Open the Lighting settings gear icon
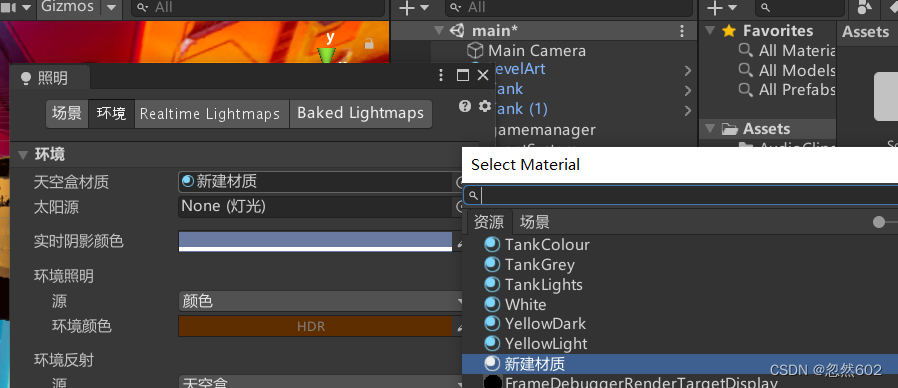The width and height of the screenshot is (898, 388). (485, 106)
